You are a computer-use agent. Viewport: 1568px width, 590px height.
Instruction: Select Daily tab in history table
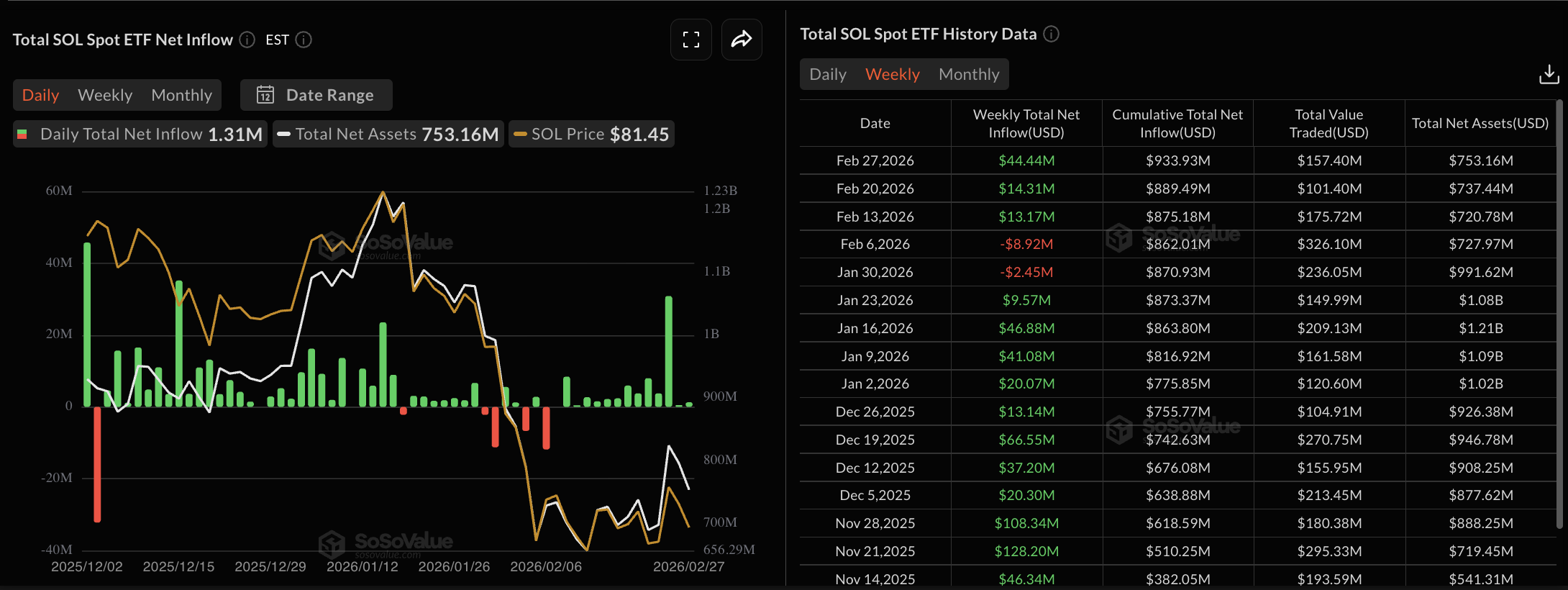(x=827, y=74)
